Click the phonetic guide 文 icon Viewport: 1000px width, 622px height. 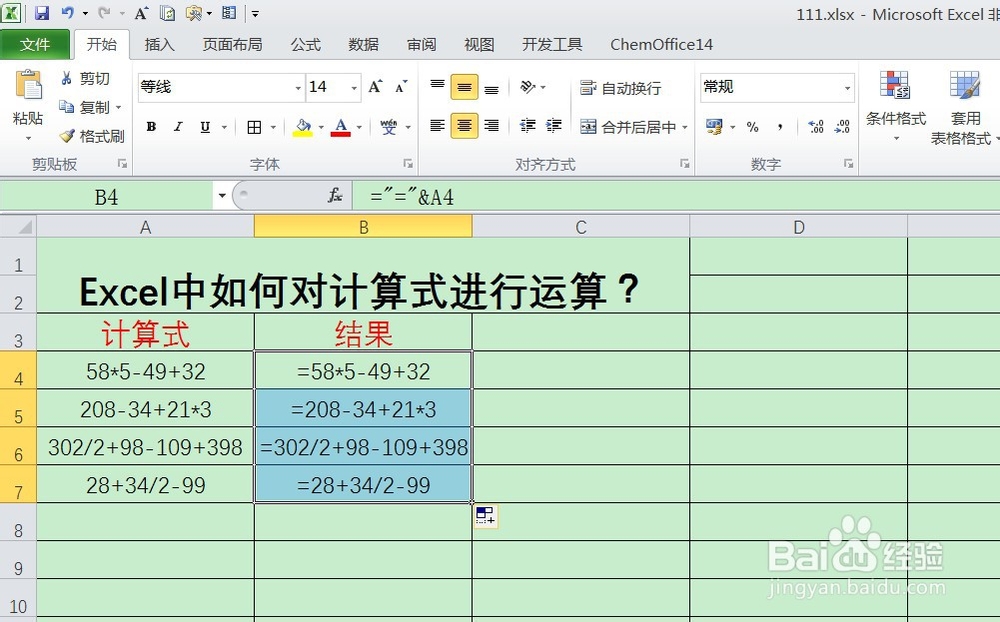pyautogui.click(x=388, y=127)
